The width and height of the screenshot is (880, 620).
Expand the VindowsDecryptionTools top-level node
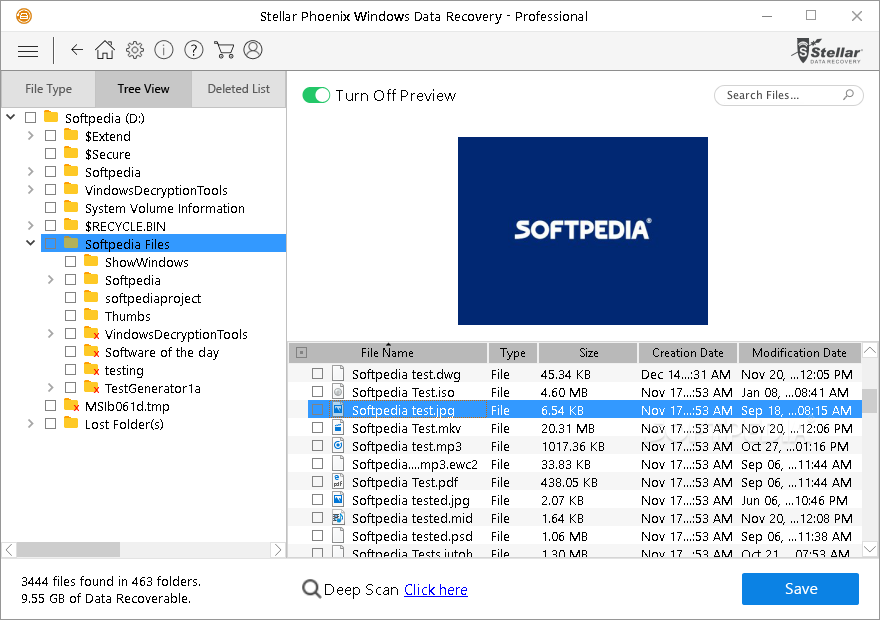click(30, 189)
